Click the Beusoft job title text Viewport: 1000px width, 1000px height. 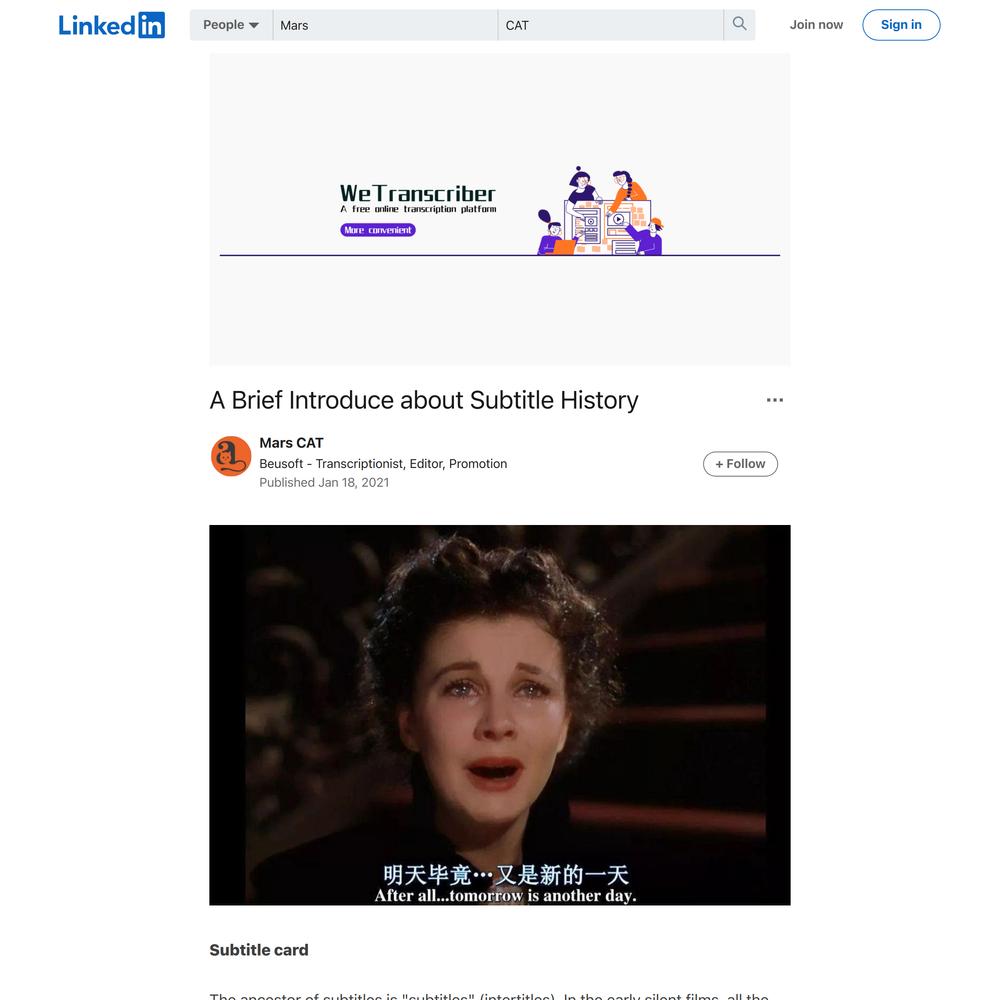(x=383, y=464)
